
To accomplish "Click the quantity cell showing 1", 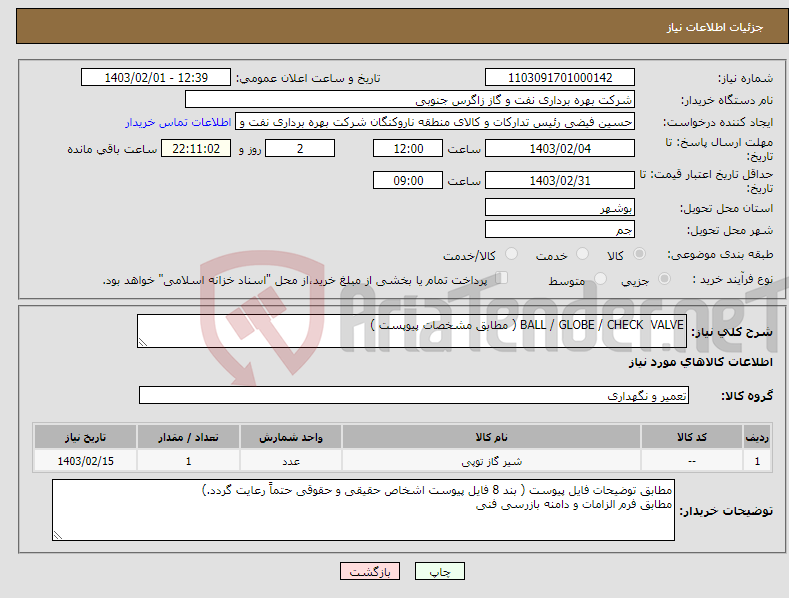I will (188, 461).
